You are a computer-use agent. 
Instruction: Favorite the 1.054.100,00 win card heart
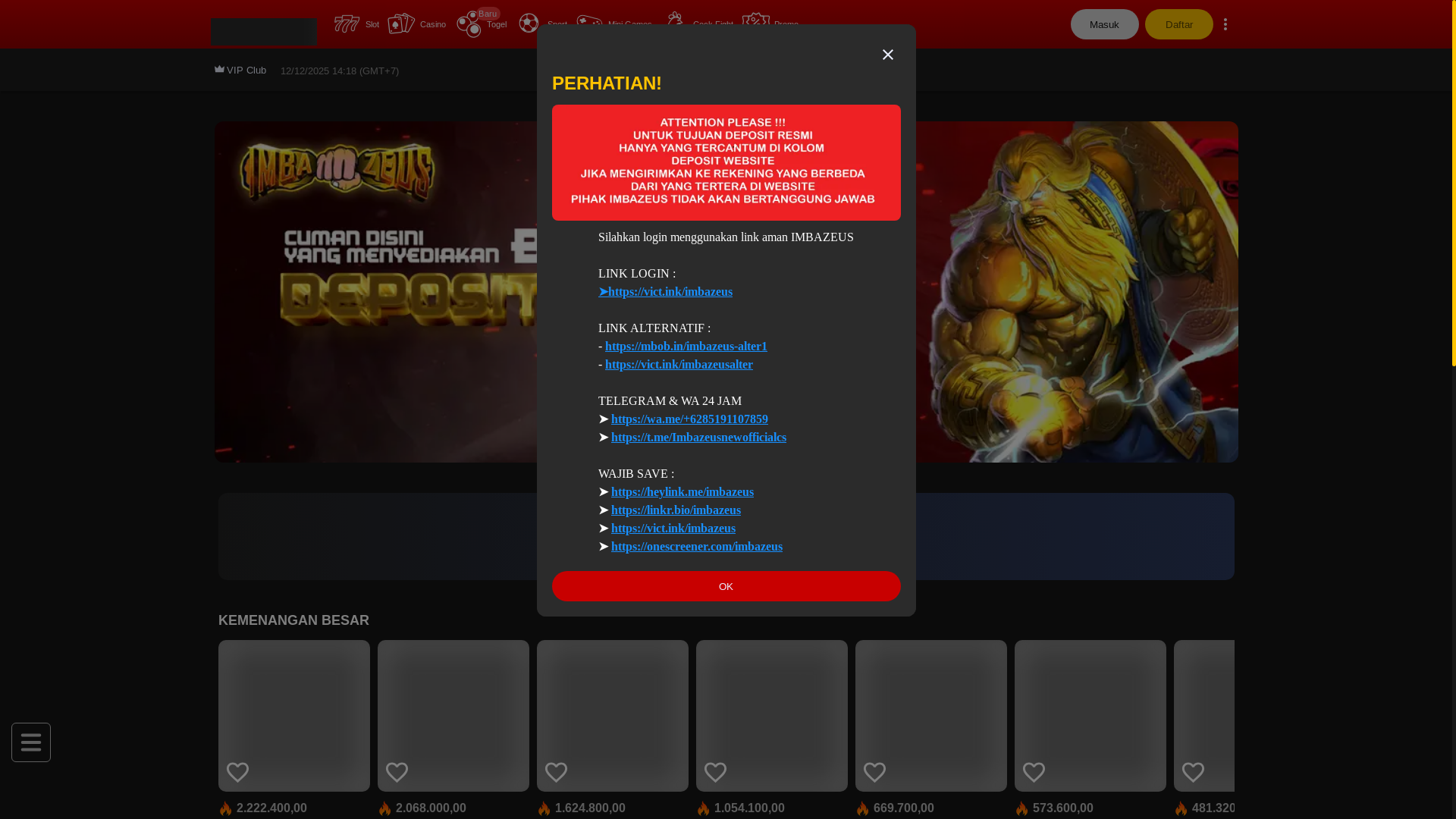point(716,772)
